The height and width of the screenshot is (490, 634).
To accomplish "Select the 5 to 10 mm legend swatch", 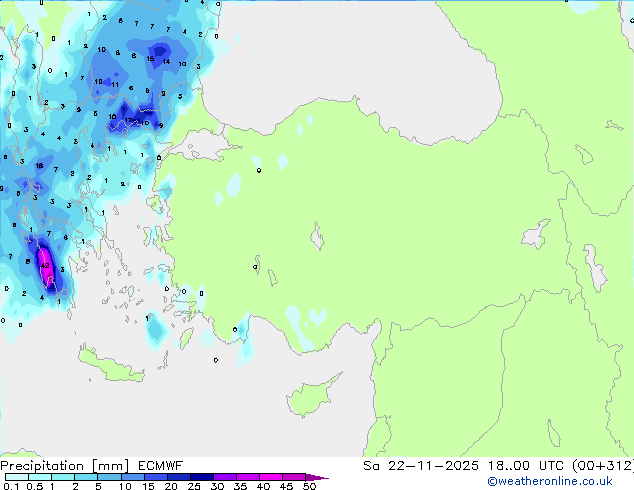I will coord(109,477).
